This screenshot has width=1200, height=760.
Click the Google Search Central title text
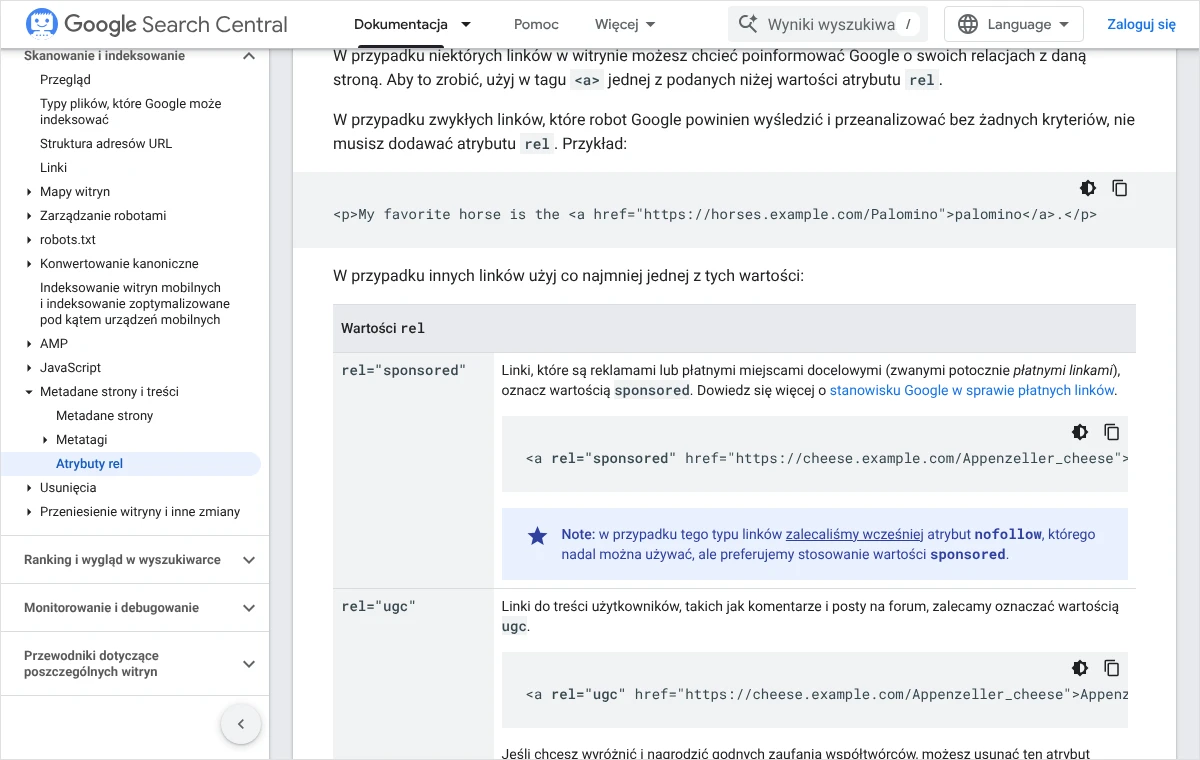(x=176, y=24)
